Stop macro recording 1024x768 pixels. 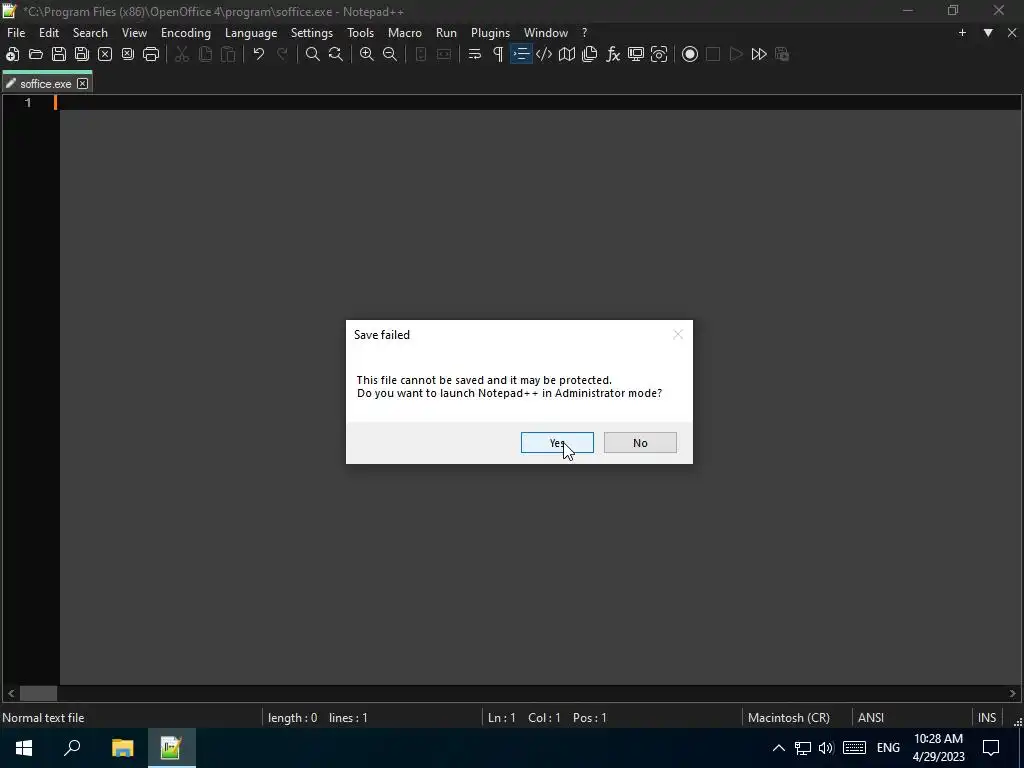pos(713,54)
